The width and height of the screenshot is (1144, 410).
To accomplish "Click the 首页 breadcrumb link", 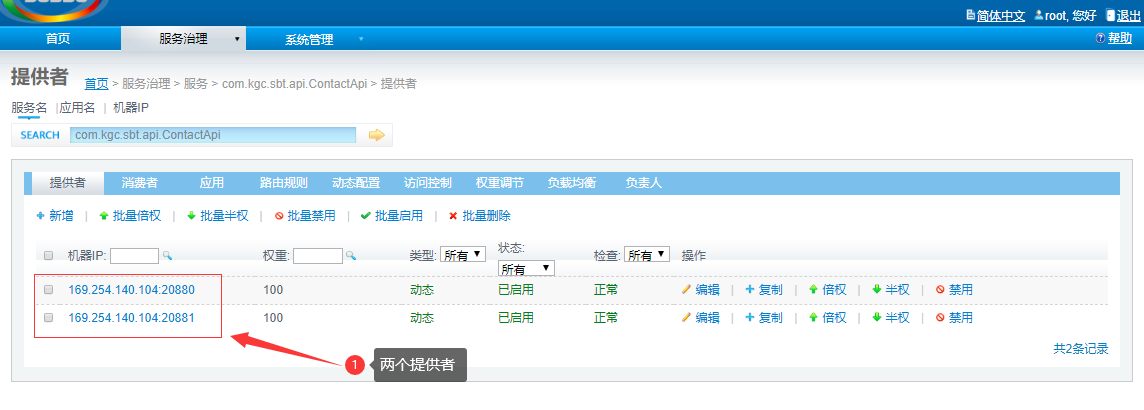I will [96, 83].
